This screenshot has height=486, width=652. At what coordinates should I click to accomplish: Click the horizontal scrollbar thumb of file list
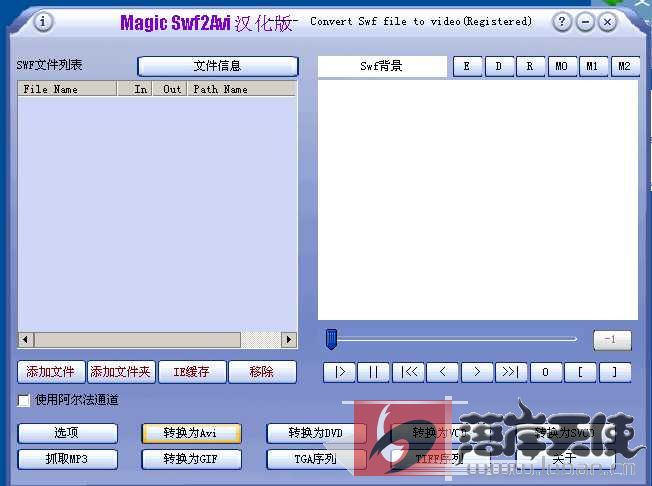[137, 340]
